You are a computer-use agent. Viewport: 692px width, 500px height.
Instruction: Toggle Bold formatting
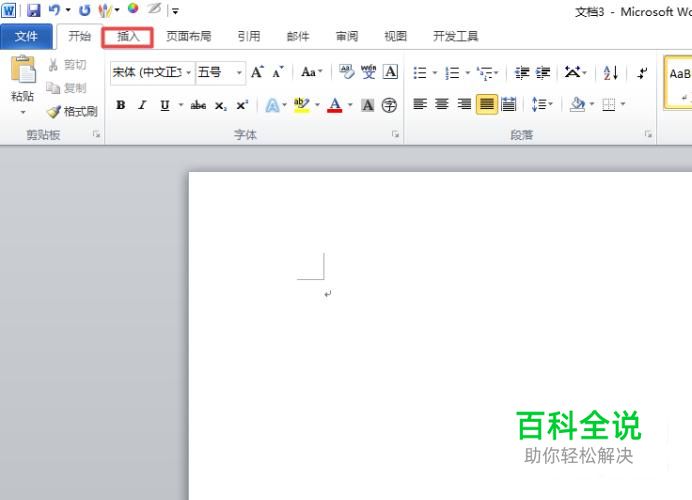tap(120, 105)
